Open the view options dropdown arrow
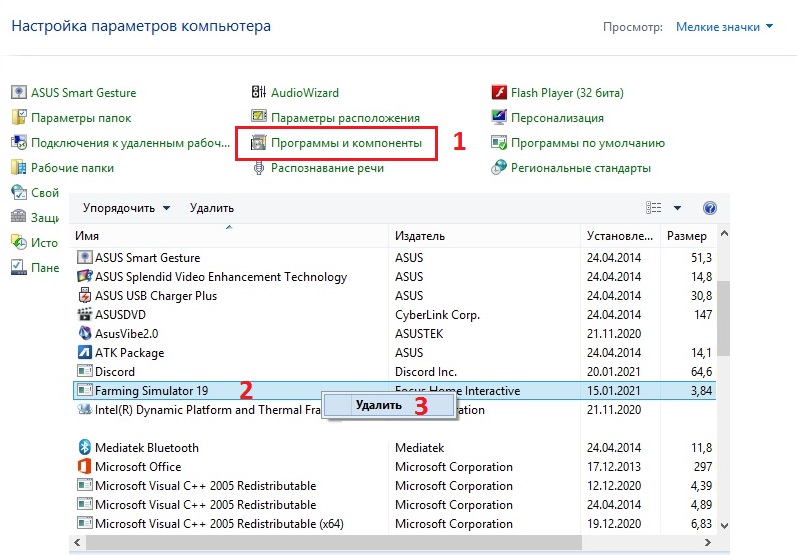Image resolution: width=797 pixels, height=555 pixels. (677, 208)
